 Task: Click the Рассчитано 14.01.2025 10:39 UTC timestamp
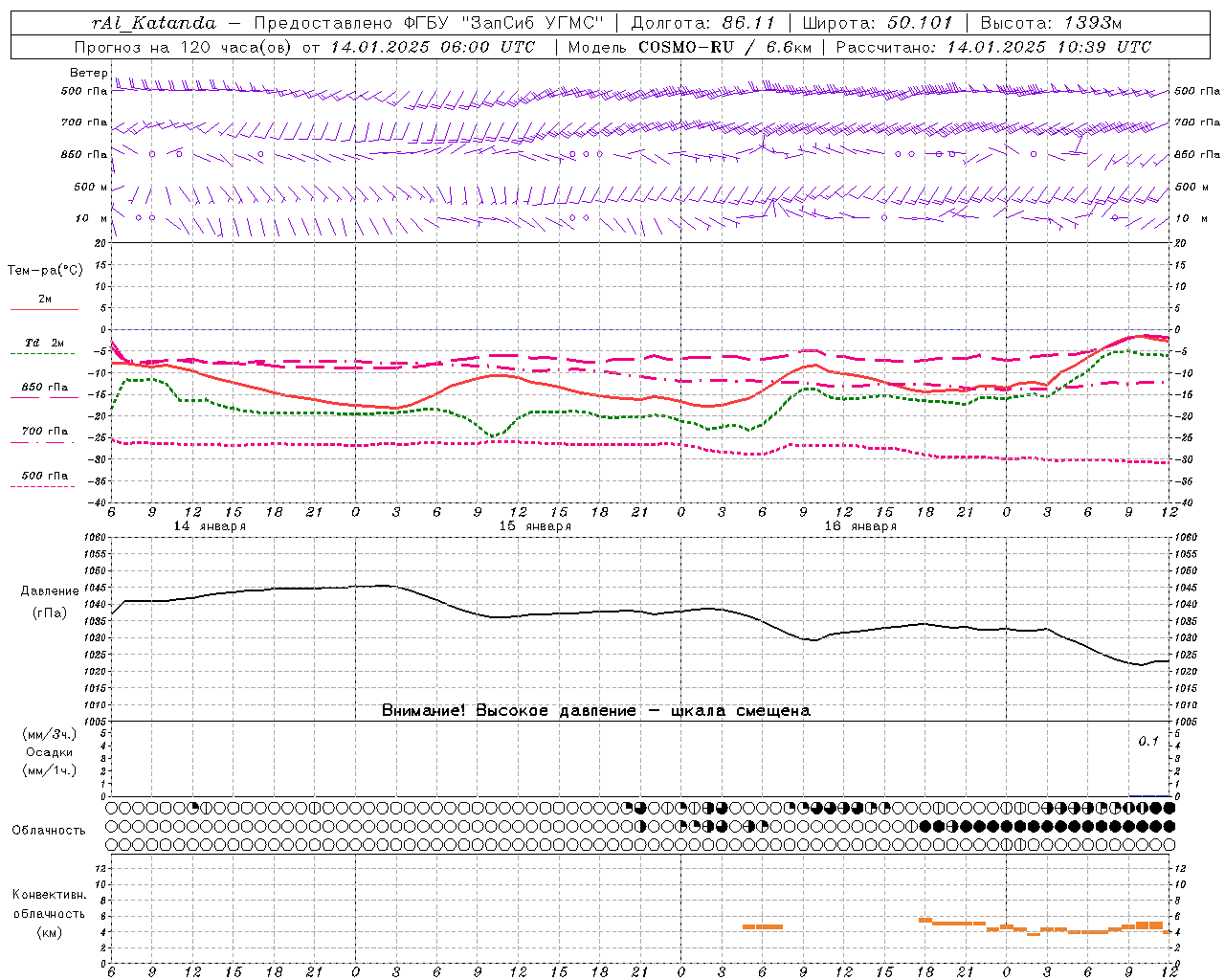coord(993,47)
